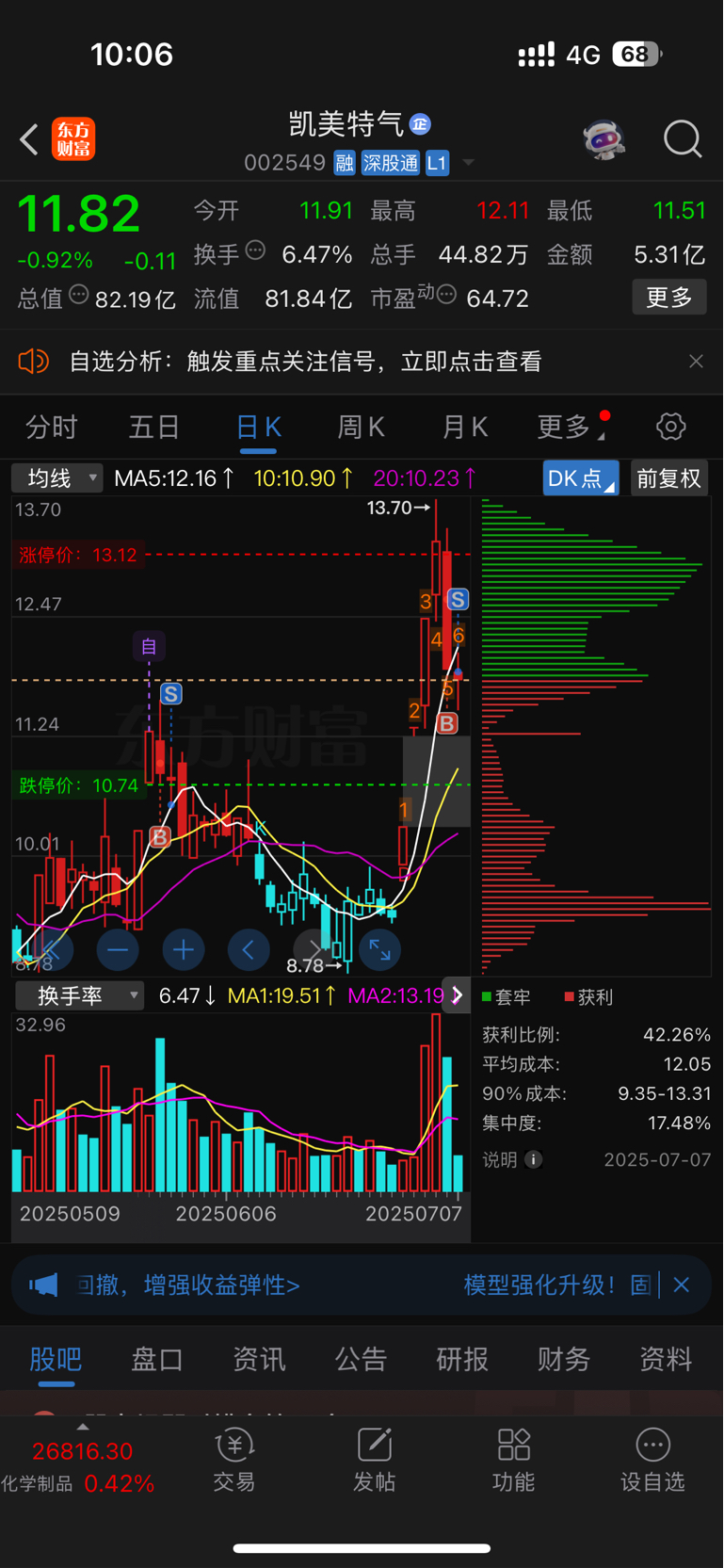Open the 资讯 tab
724x1568 pixels.
coord(259,1359)
